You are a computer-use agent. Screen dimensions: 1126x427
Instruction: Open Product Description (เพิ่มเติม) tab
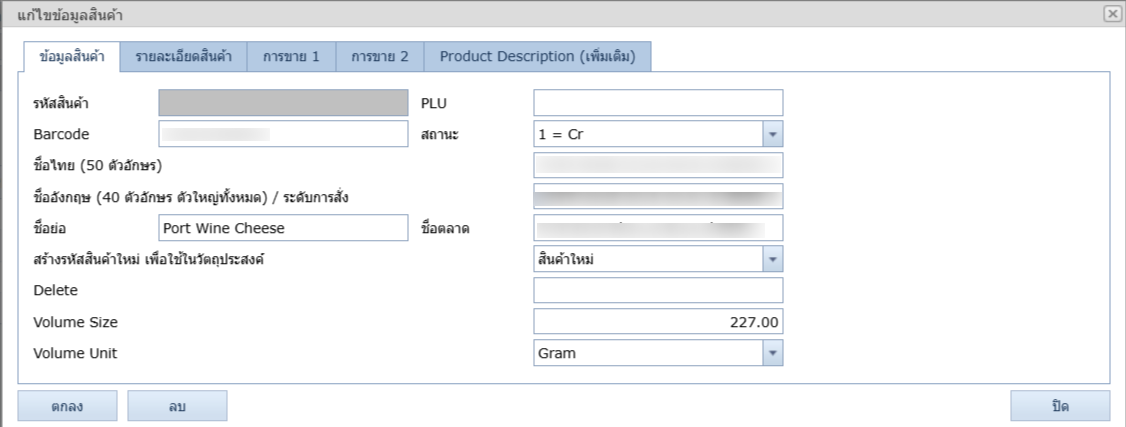point(539,57)
